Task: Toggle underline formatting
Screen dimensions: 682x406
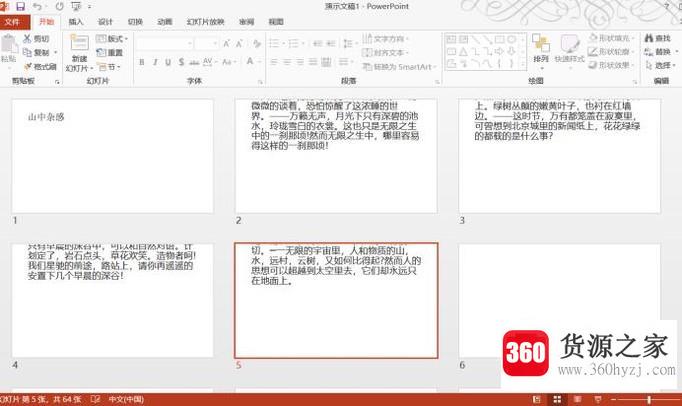Action: click(168, 62)
